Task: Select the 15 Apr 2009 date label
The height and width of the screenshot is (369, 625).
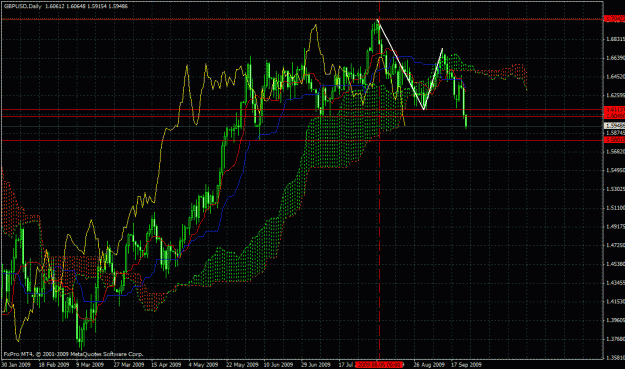Action: tap(166, 364)
